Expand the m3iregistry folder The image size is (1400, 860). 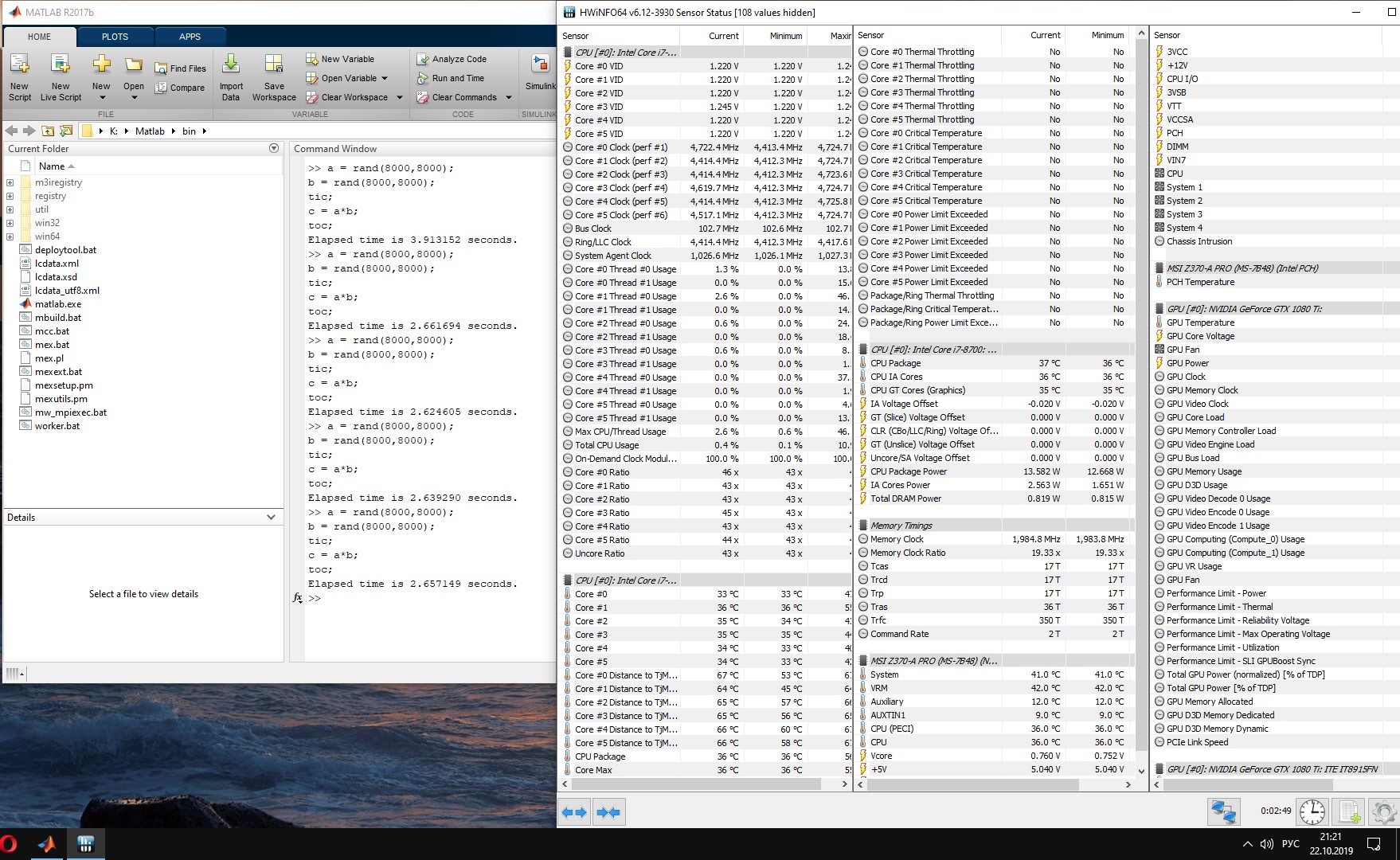[x=10, y=182]
